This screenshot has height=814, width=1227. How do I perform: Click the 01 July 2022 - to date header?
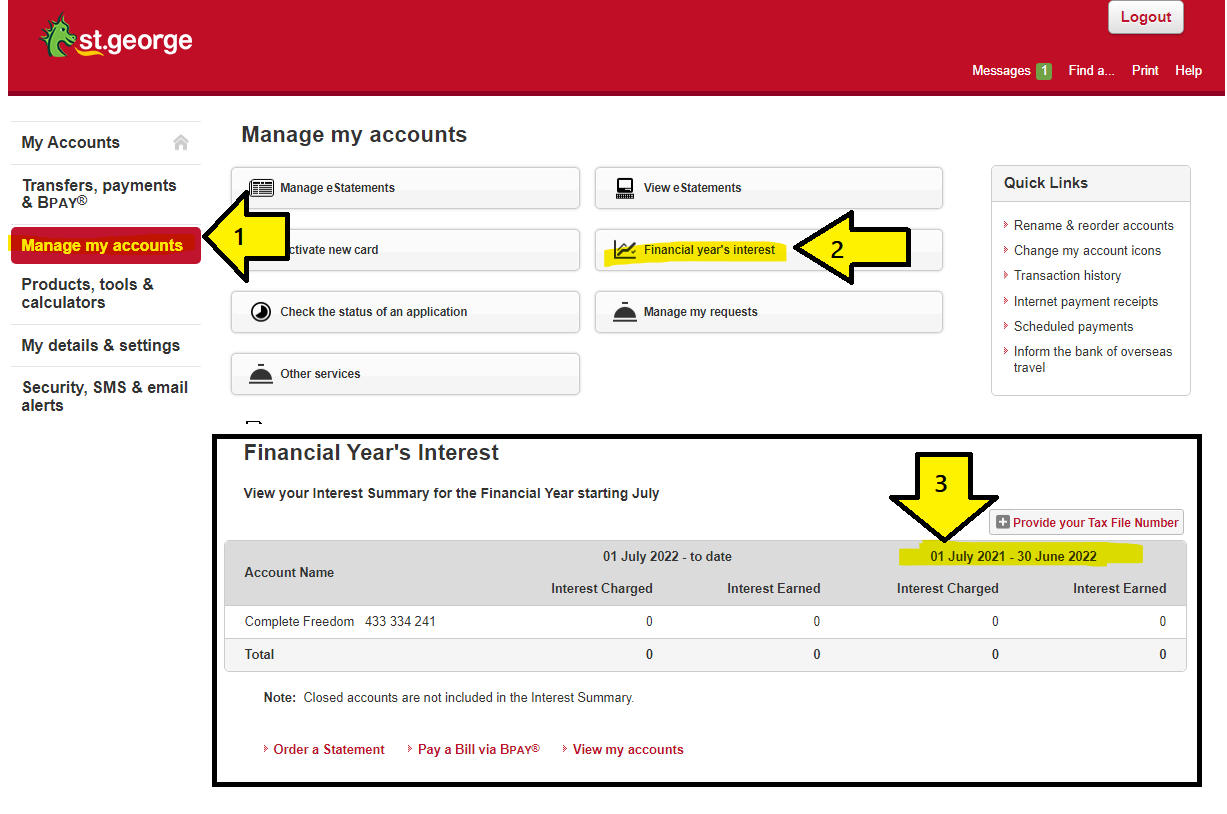pos(667,556)
